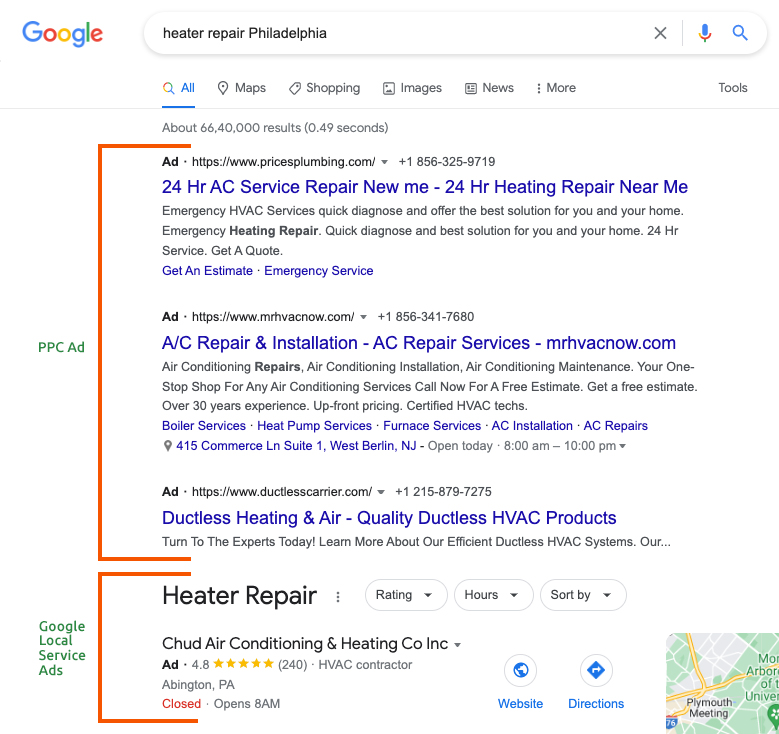
Task: Click the location pin for West Berlin address
Action: coord(168,446)
